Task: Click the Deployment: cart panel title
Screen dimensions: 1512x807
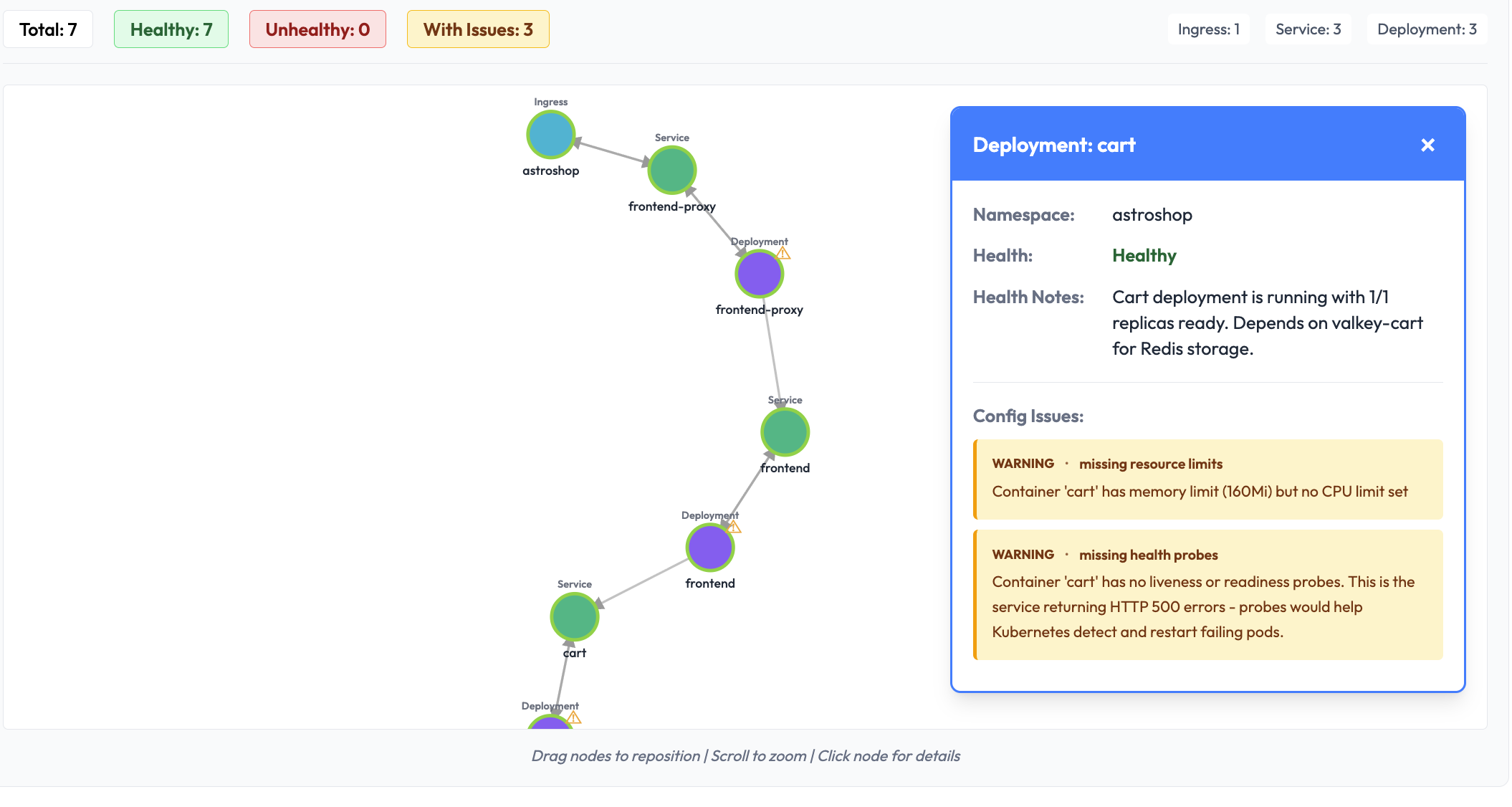Action: (1054, 145)
